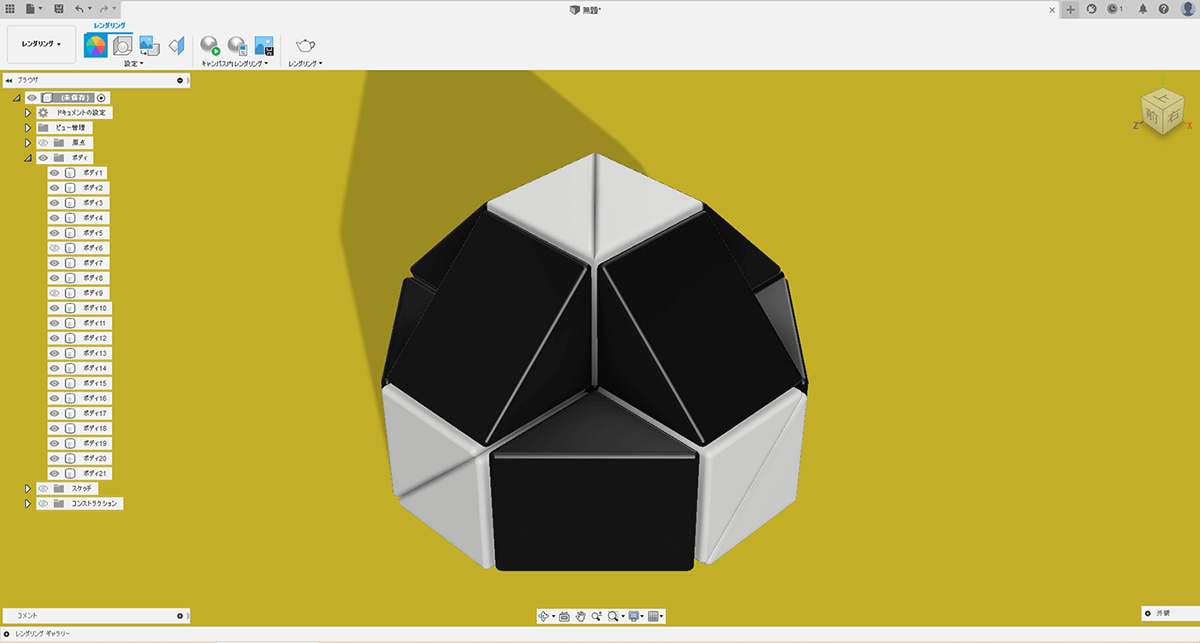This screenshot has height=643, width=1200.
Task: Open the notifications bell
Action: [1143, 9]
